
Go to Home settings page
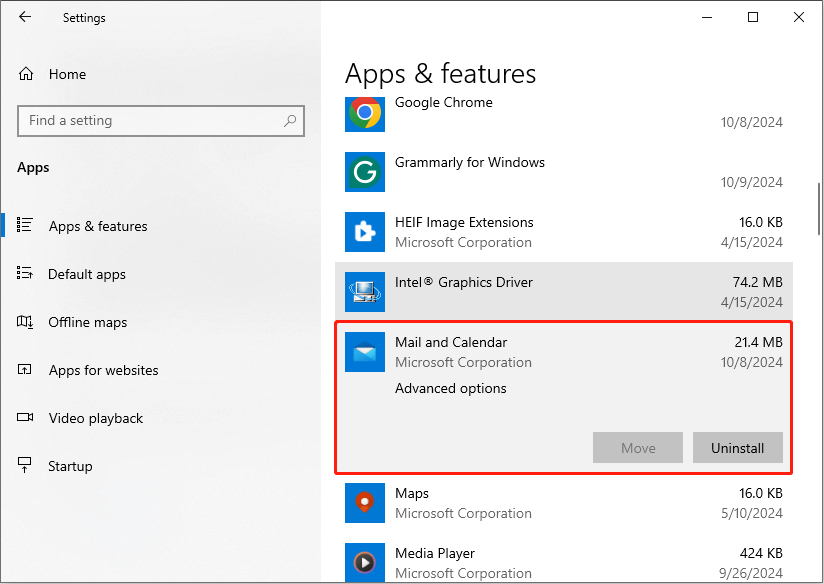(x=67, y=74)
